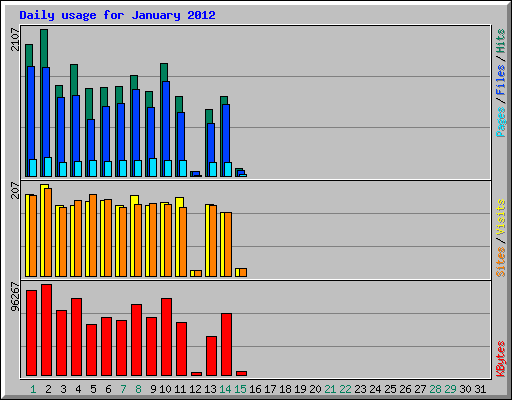
Task: Click the 2107 hits scale value
Action: pyautogui.click(x=15, y=39)
